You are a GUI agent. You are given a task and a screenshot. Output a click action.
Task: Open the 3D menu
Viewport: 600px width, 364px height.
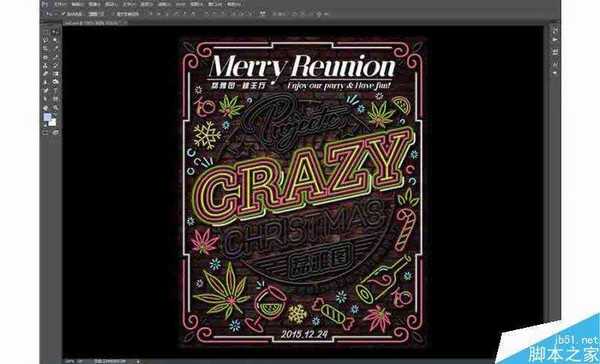click(x=181, y=5)
